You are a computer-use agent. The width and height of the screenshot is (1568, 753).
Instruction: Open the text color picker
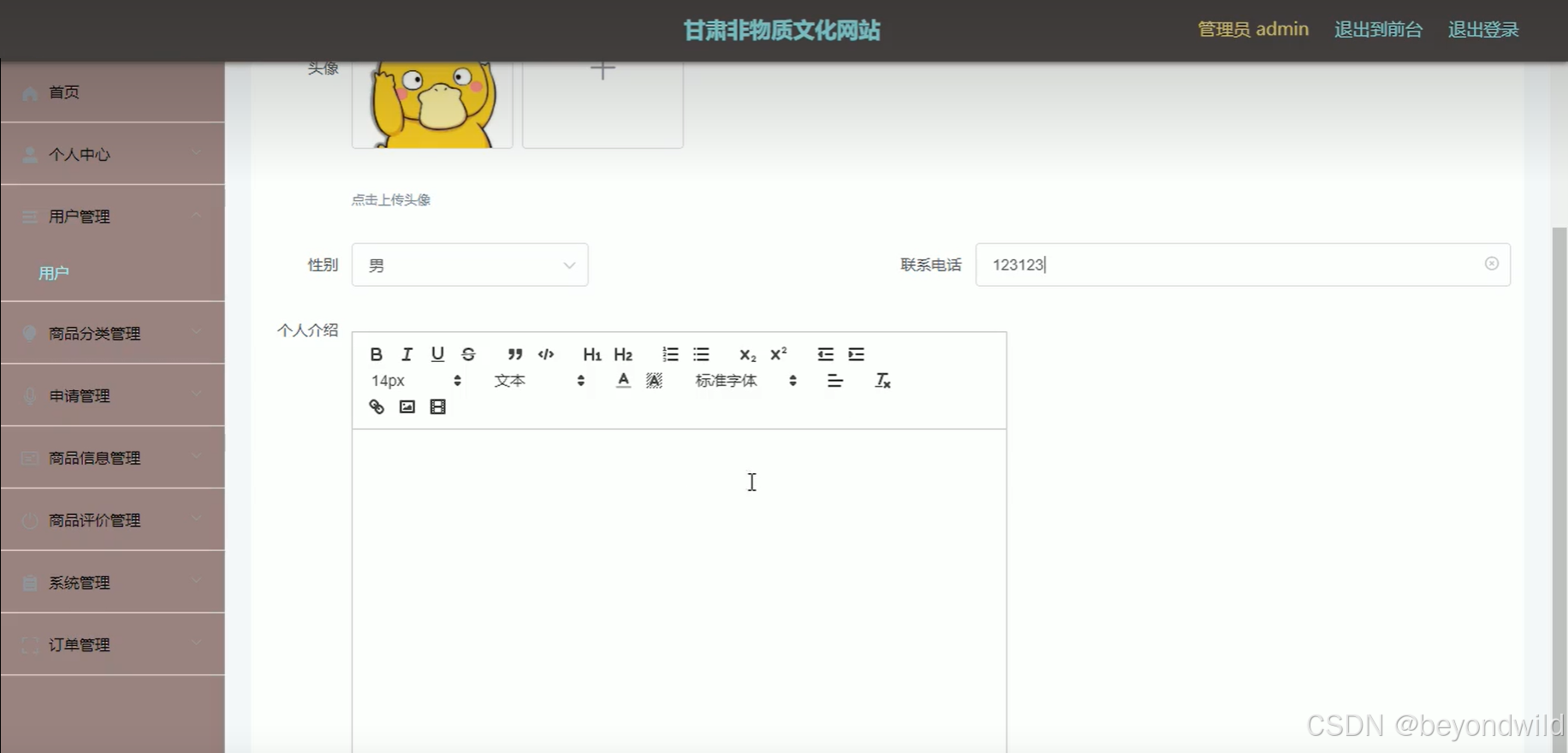click(623, 381)
